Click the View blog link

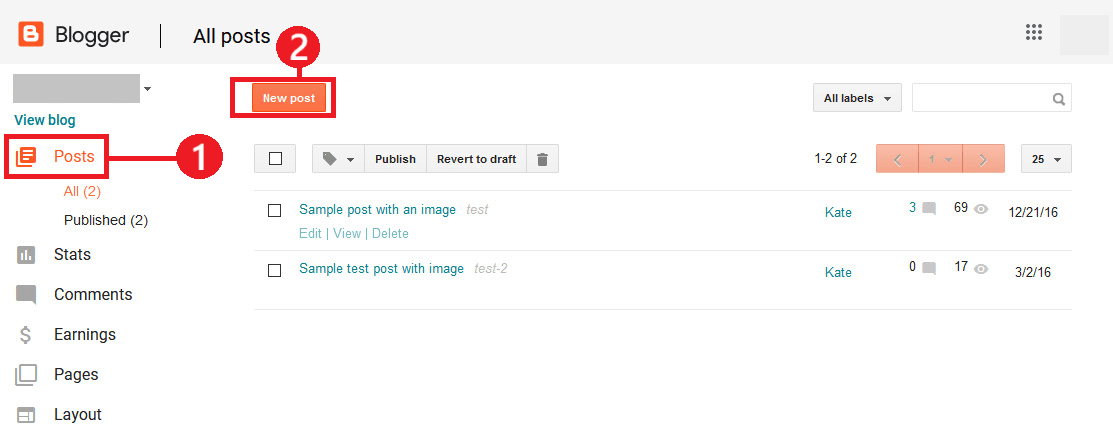[45, 120]
